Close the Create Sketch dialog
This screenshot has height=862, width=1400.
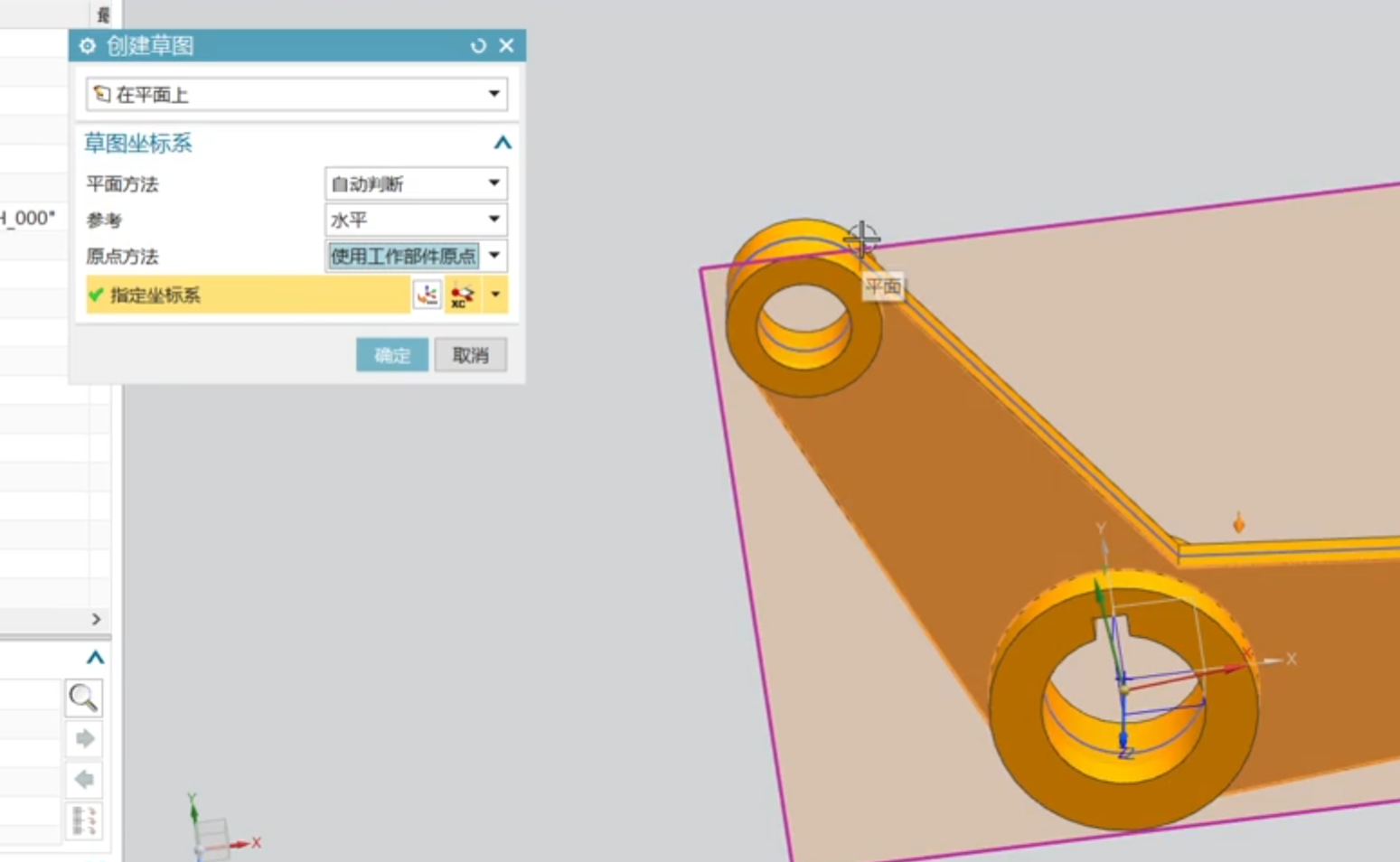point(506,45)
